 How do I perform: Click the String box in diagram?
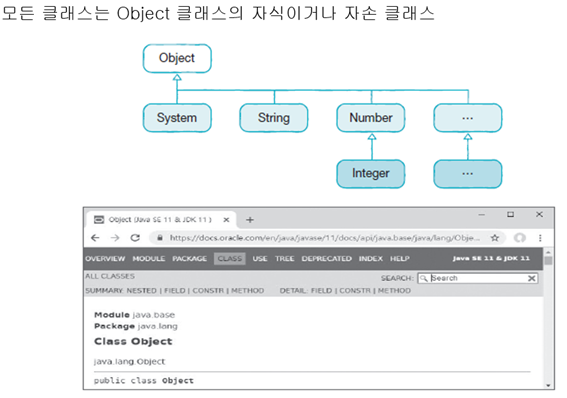[274, 118]
